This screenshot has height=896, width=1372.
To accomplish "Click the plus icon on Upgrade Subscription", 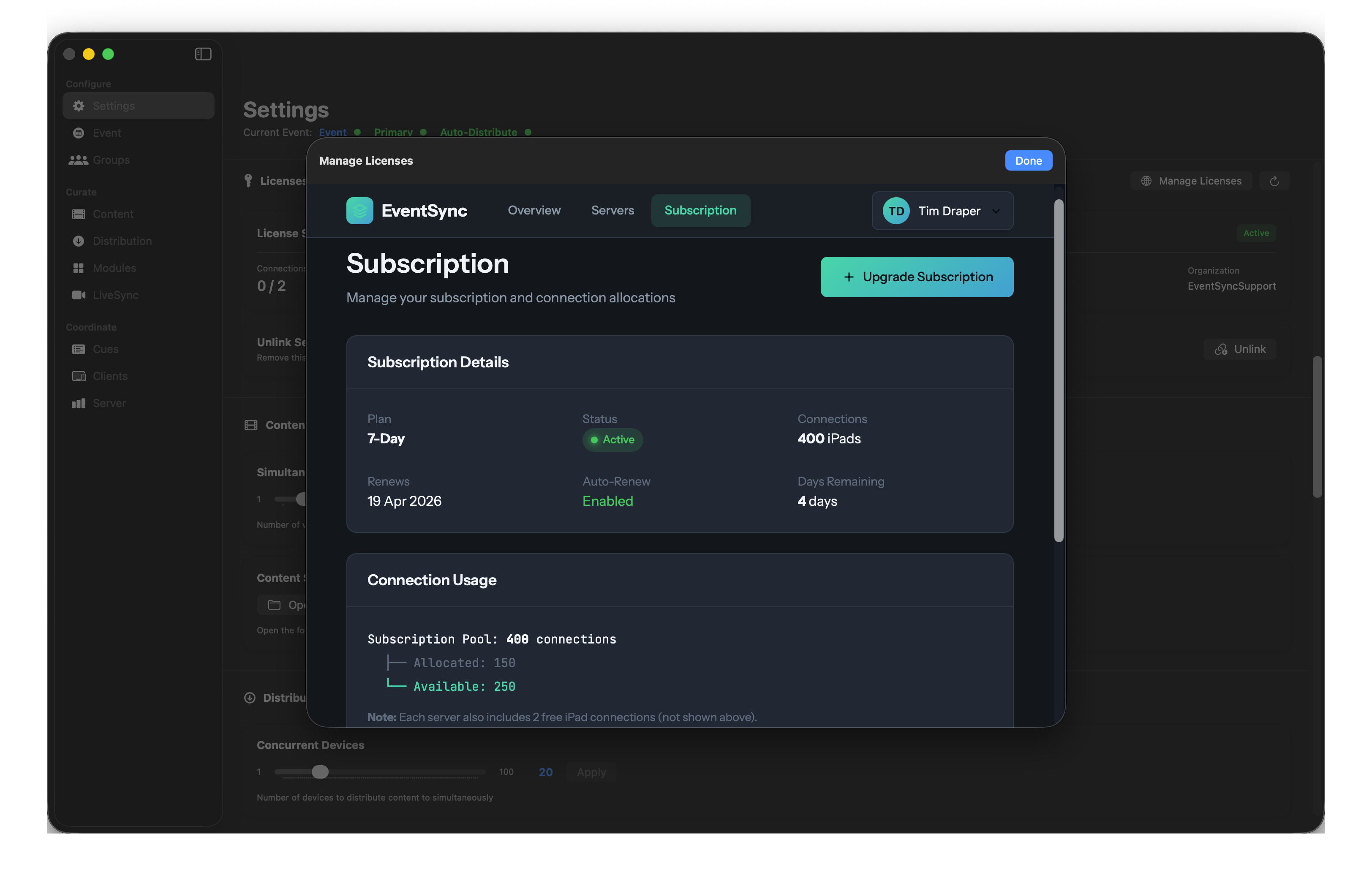I will click(x=849, y=277).
